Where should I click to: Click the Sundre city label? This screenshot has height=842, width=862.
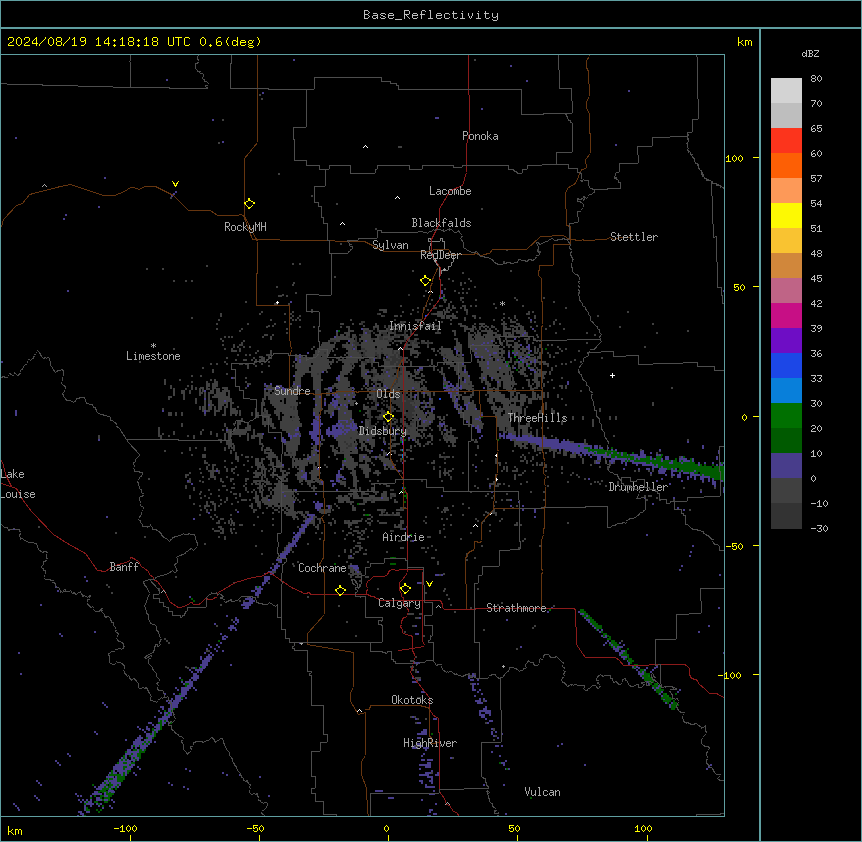pos(292,391)
